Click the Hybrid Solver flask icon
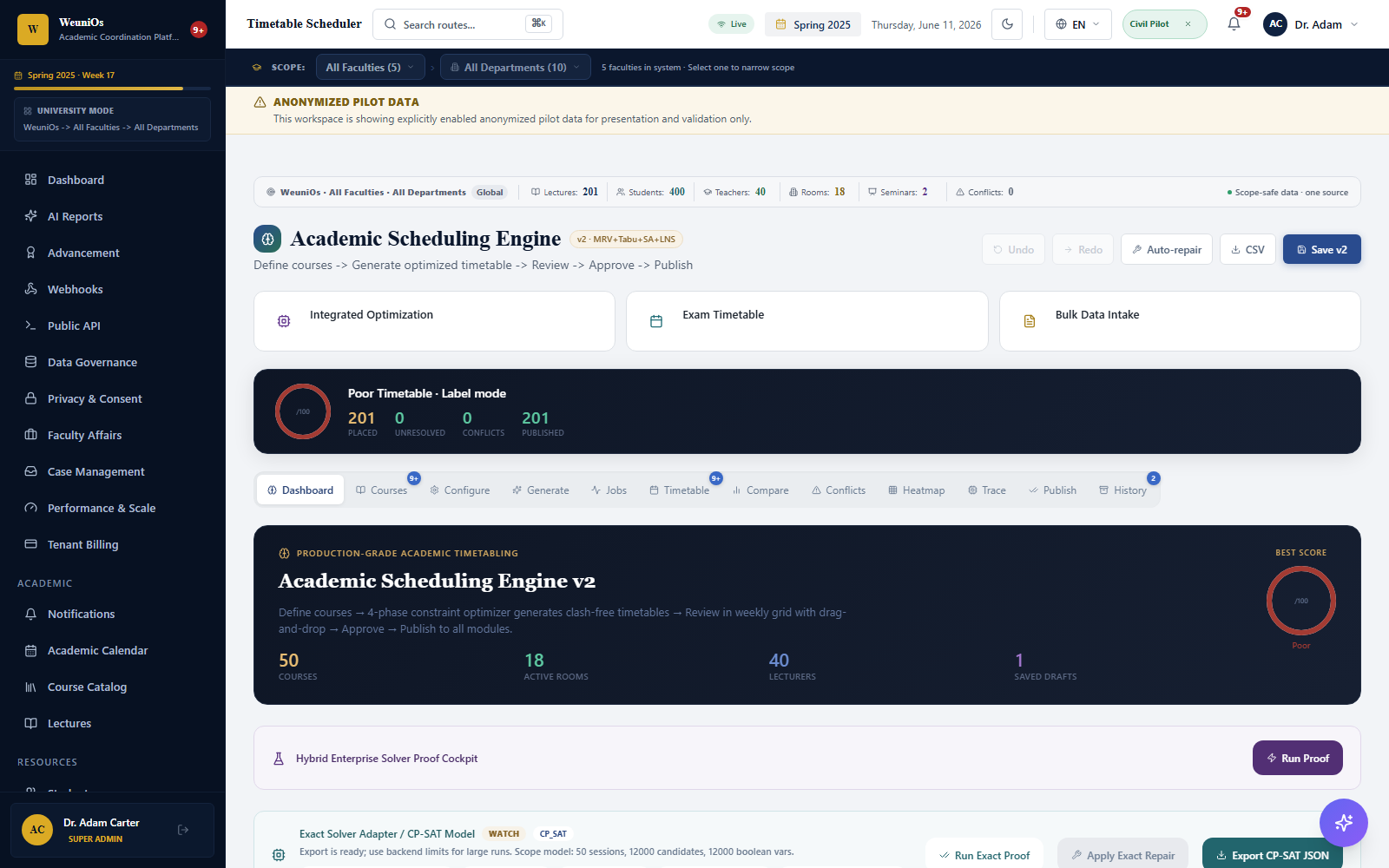Screen dimensions: 1389x868 (279, 759)
